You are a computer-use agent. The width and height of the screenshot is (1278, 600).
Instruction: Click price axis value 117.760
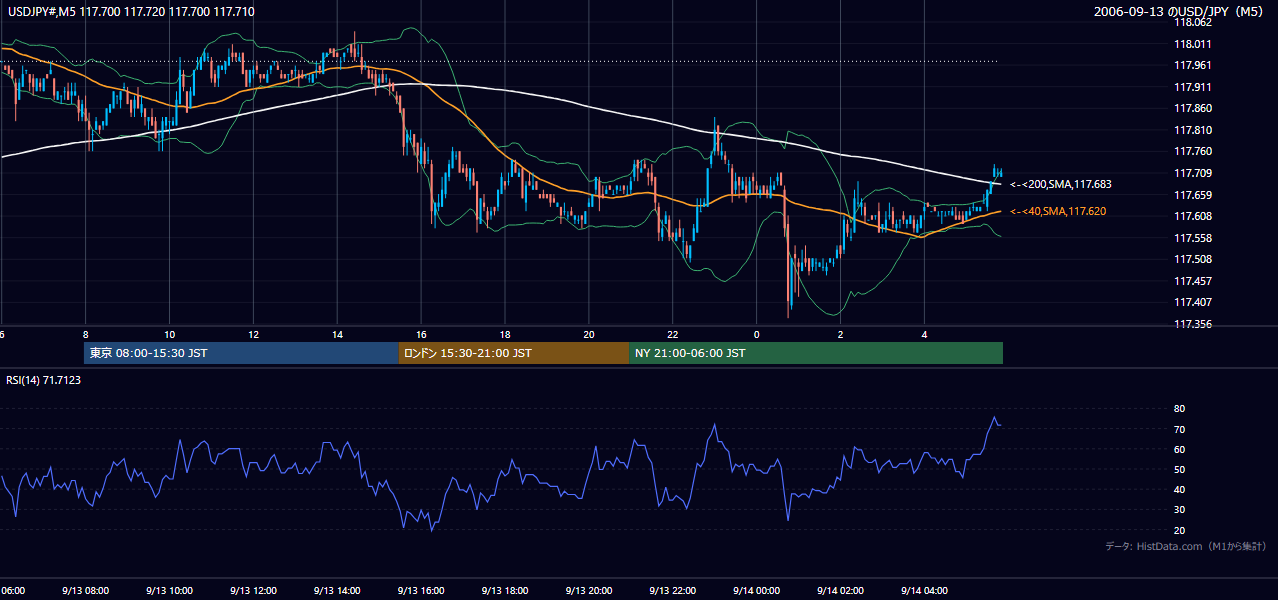point(1193,151)
